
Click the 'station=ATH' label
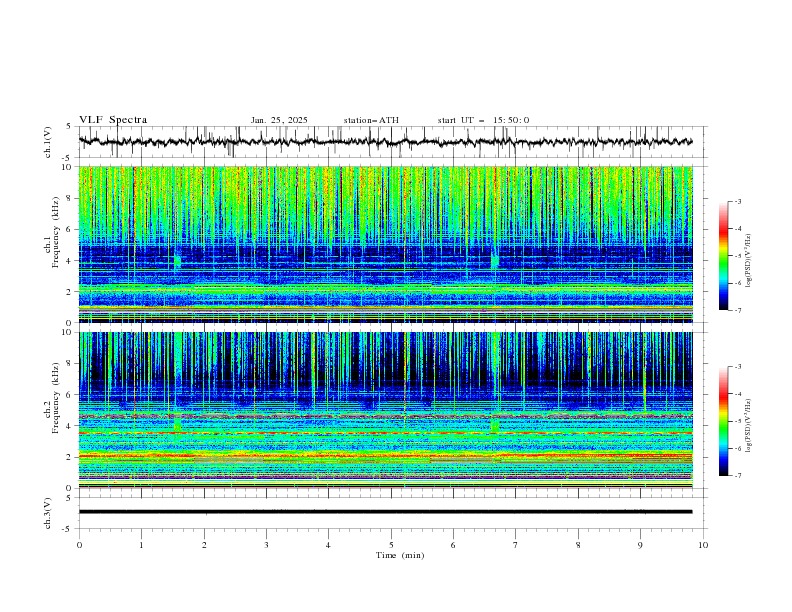click(x=371, y=120)
